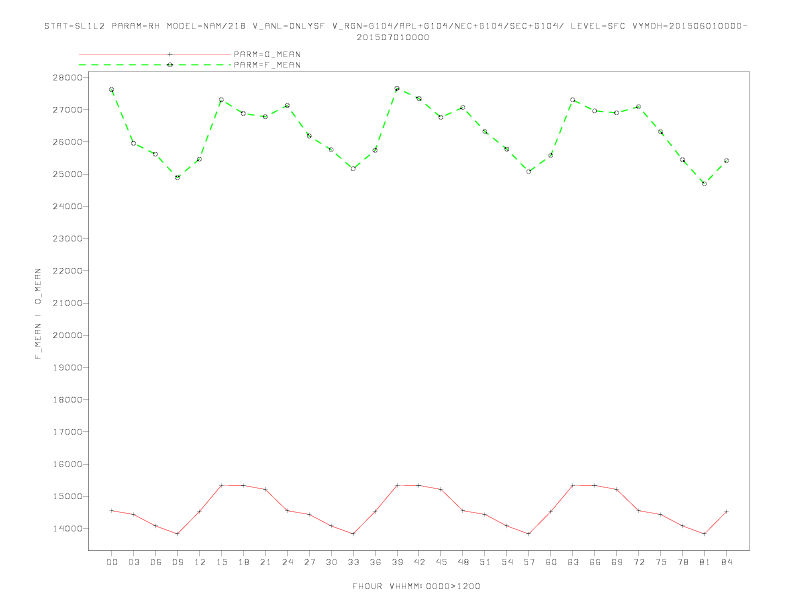Click the 15000 y-axis tick label
This screenshot has height=612, width=792.
(67, 496)
